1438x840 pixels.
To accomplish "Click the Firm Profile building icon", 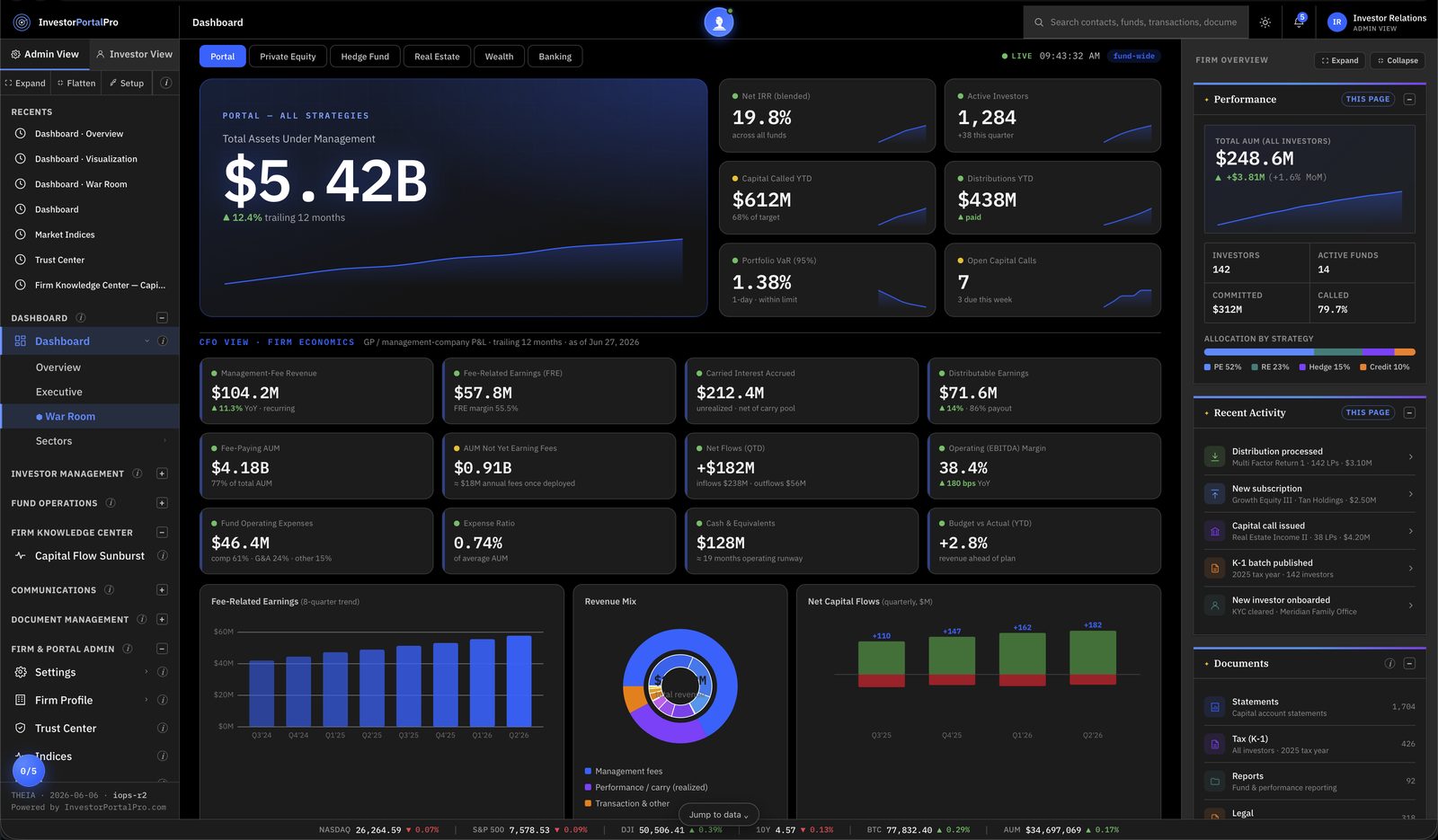I will pyautogui.click(x=21, y=700).
